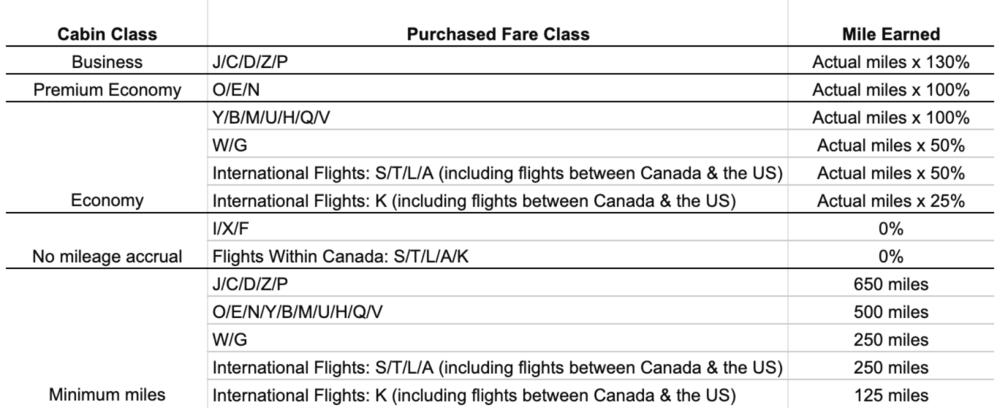Screen dimensions: 1000x411
Task: Select the 650 miles cell
Action: coord(891,283)
